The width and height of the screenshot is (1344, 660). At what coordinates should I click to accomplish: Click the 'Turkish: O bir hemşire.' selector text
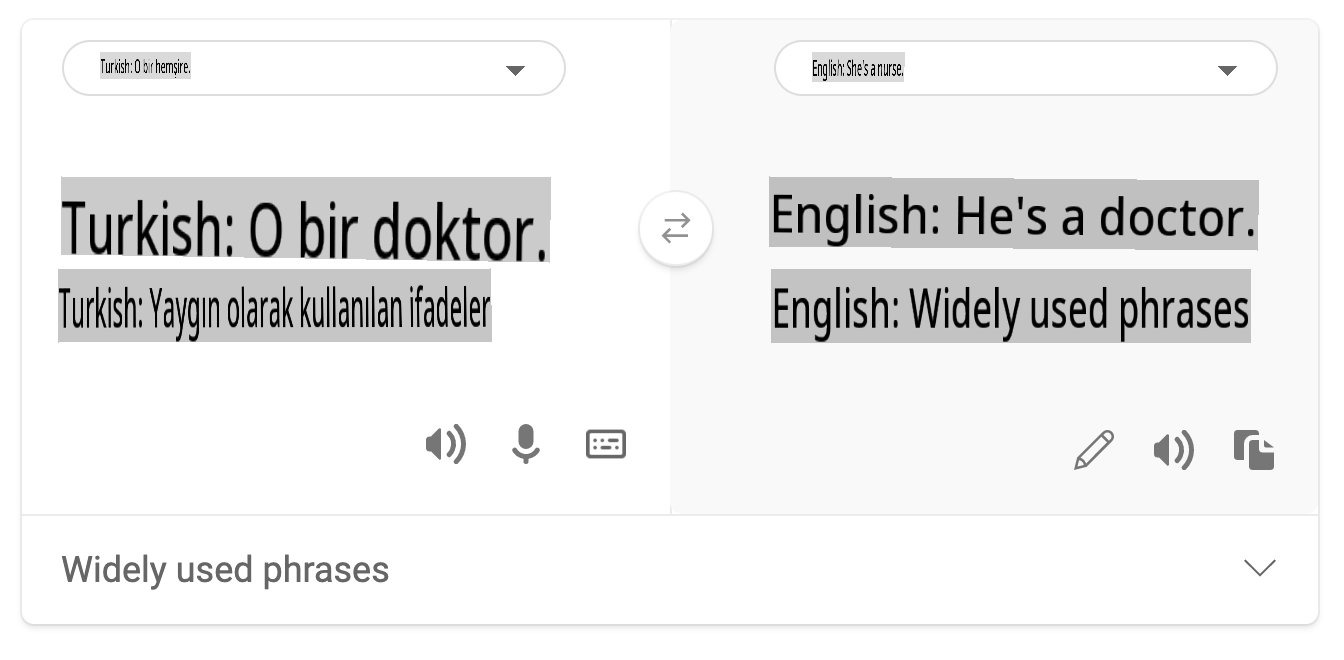pos(145,68)
